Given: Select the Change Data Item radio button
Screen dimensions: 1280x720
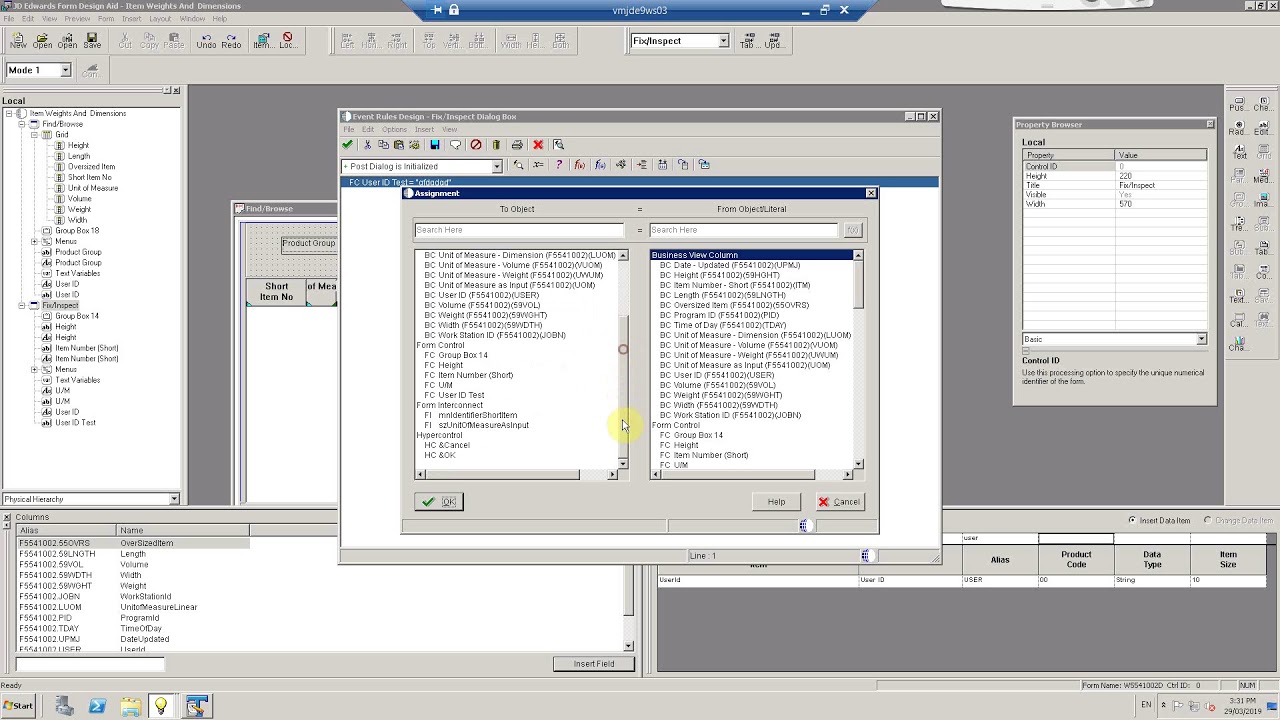Looking at the screenshot, I should pyautogui.click(x=1207, y=520).
